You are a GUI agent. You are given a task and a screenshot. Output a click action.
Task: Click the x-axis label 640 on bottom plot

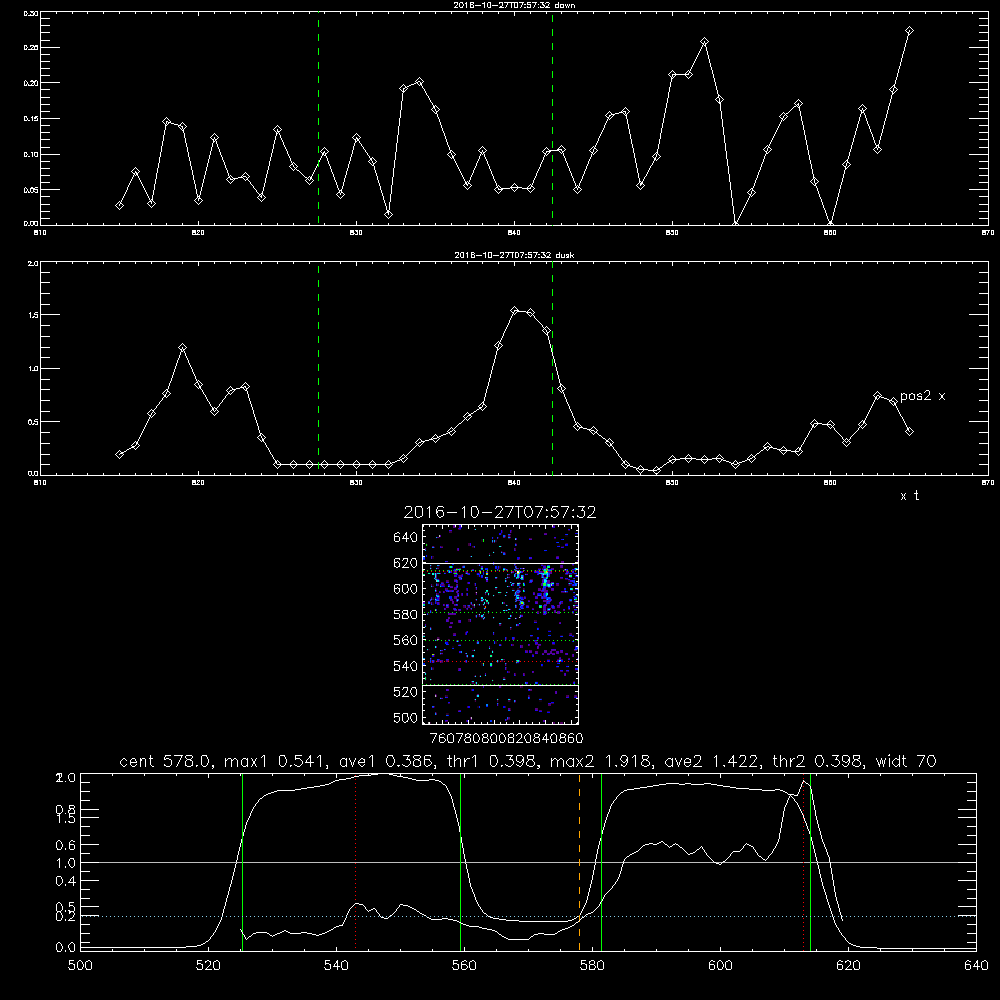coord(976,966)
